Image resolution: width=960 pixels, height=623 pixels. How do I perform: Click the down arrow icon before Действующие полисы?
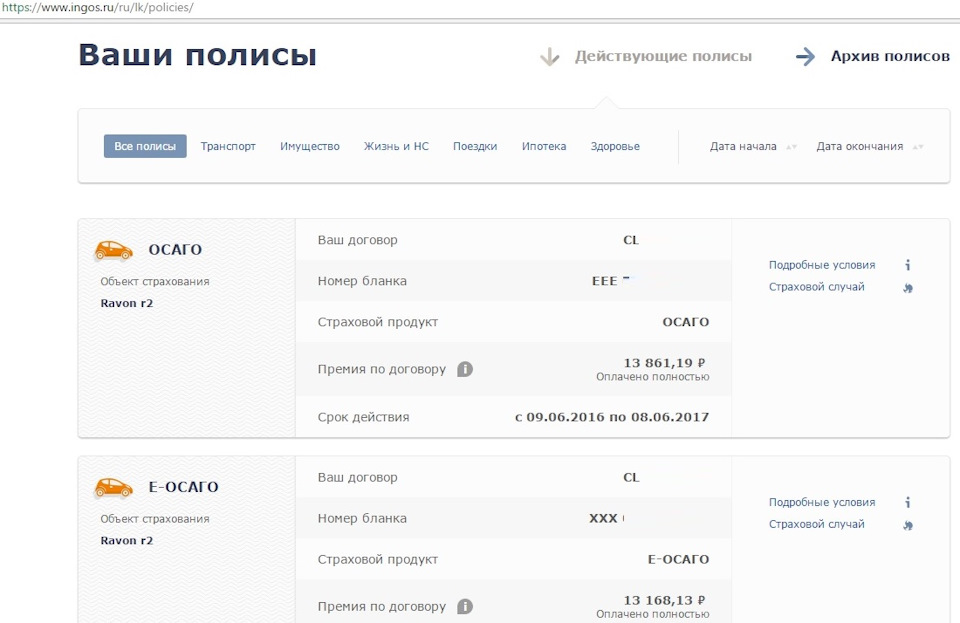click(550, 57)
